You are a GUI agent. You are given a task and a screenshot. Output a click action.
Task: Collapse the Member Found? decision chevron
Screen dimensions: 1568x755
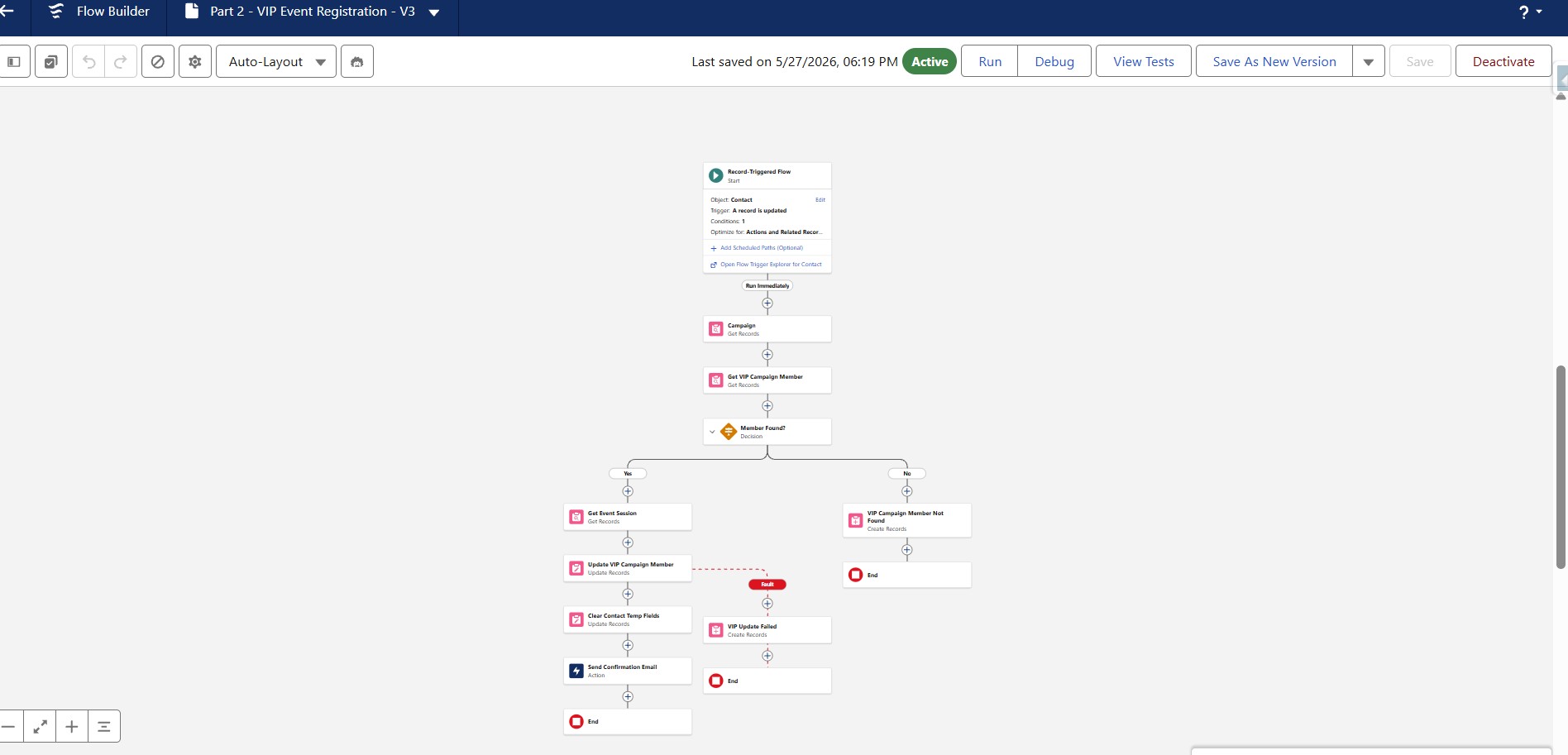coord(712,432)
